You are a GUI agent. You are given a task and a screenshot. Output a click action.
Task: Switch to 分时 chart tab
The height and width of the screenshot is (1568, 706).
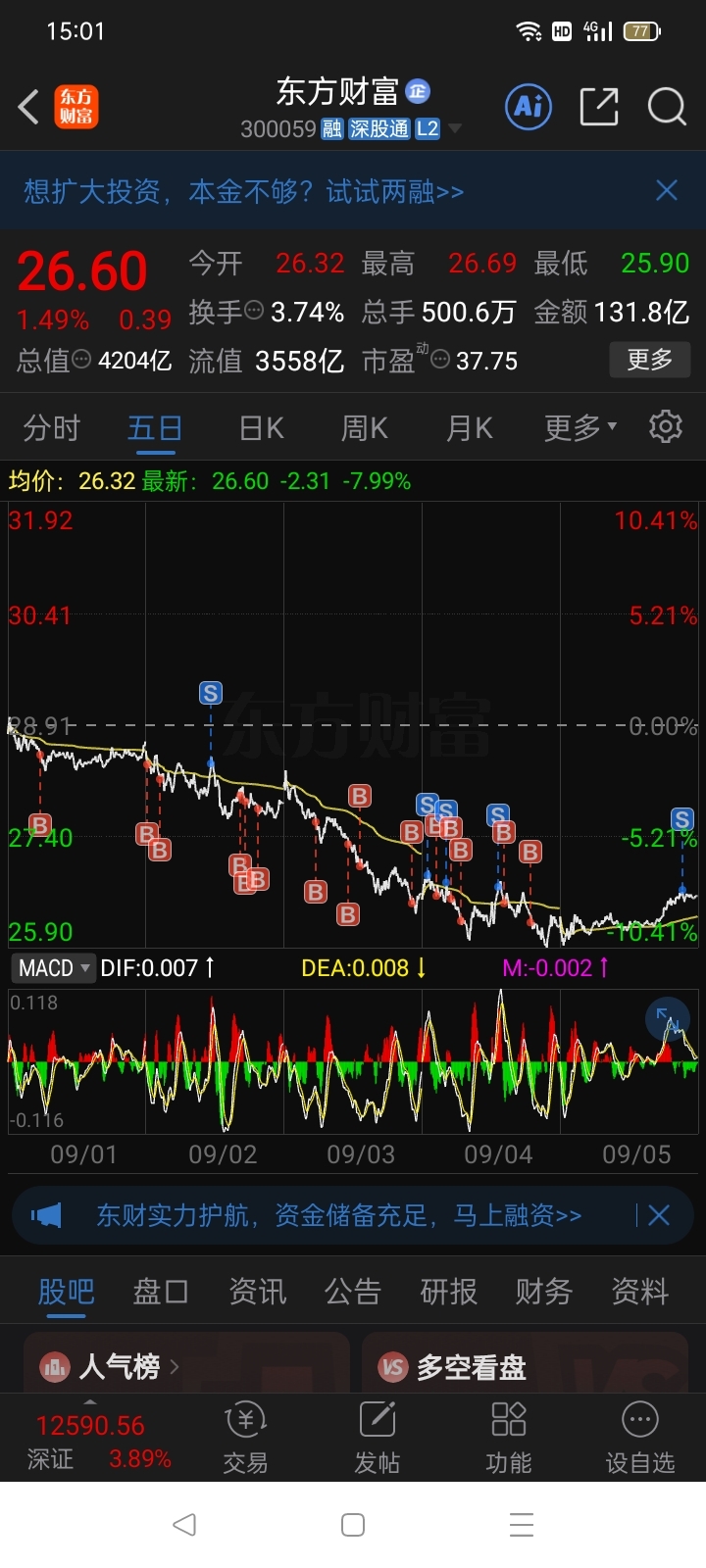[x=52, y=428]
